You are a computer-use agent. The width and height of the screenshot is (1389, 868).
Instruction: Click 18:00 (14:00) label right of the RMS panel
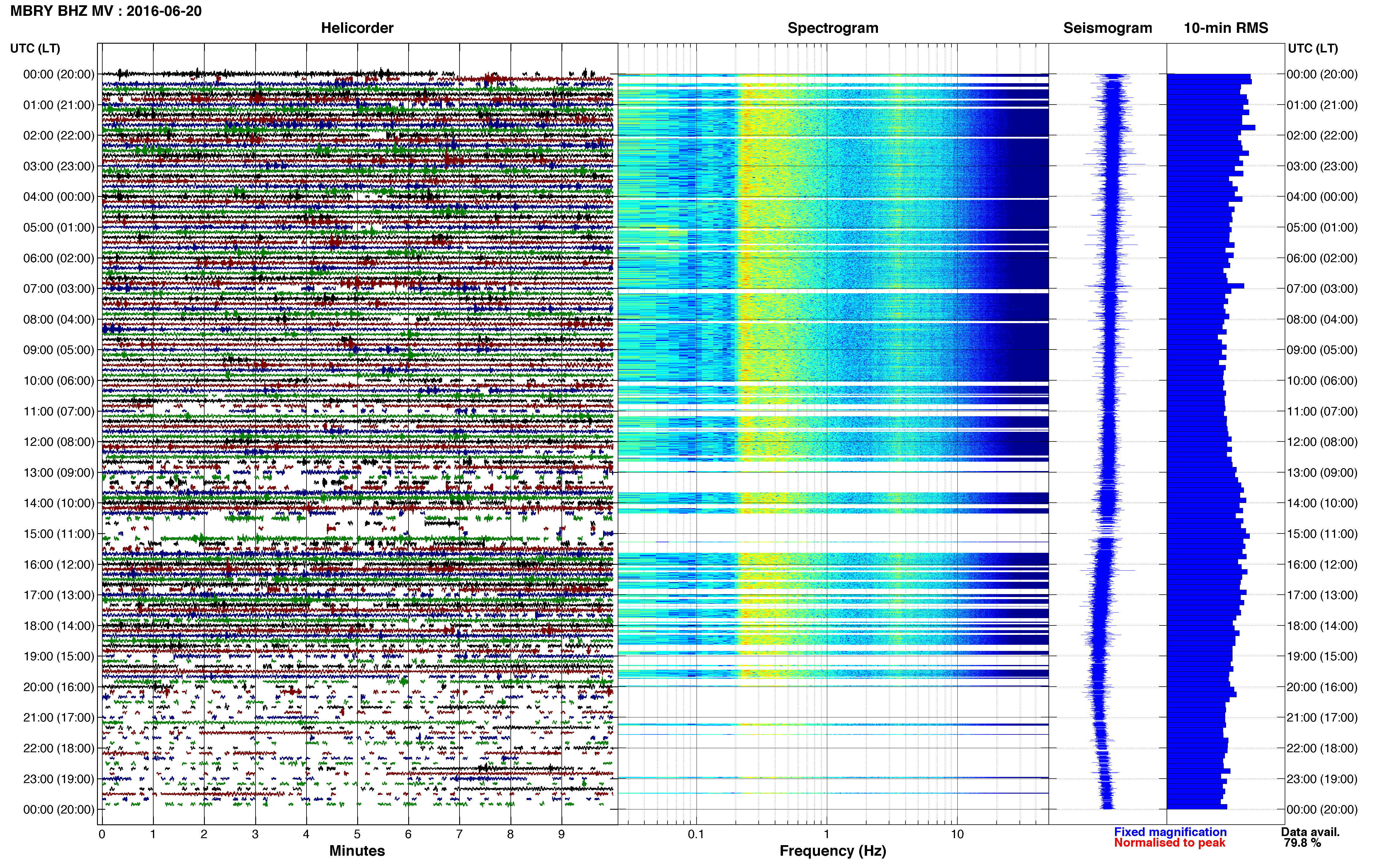click(1322, 626)
